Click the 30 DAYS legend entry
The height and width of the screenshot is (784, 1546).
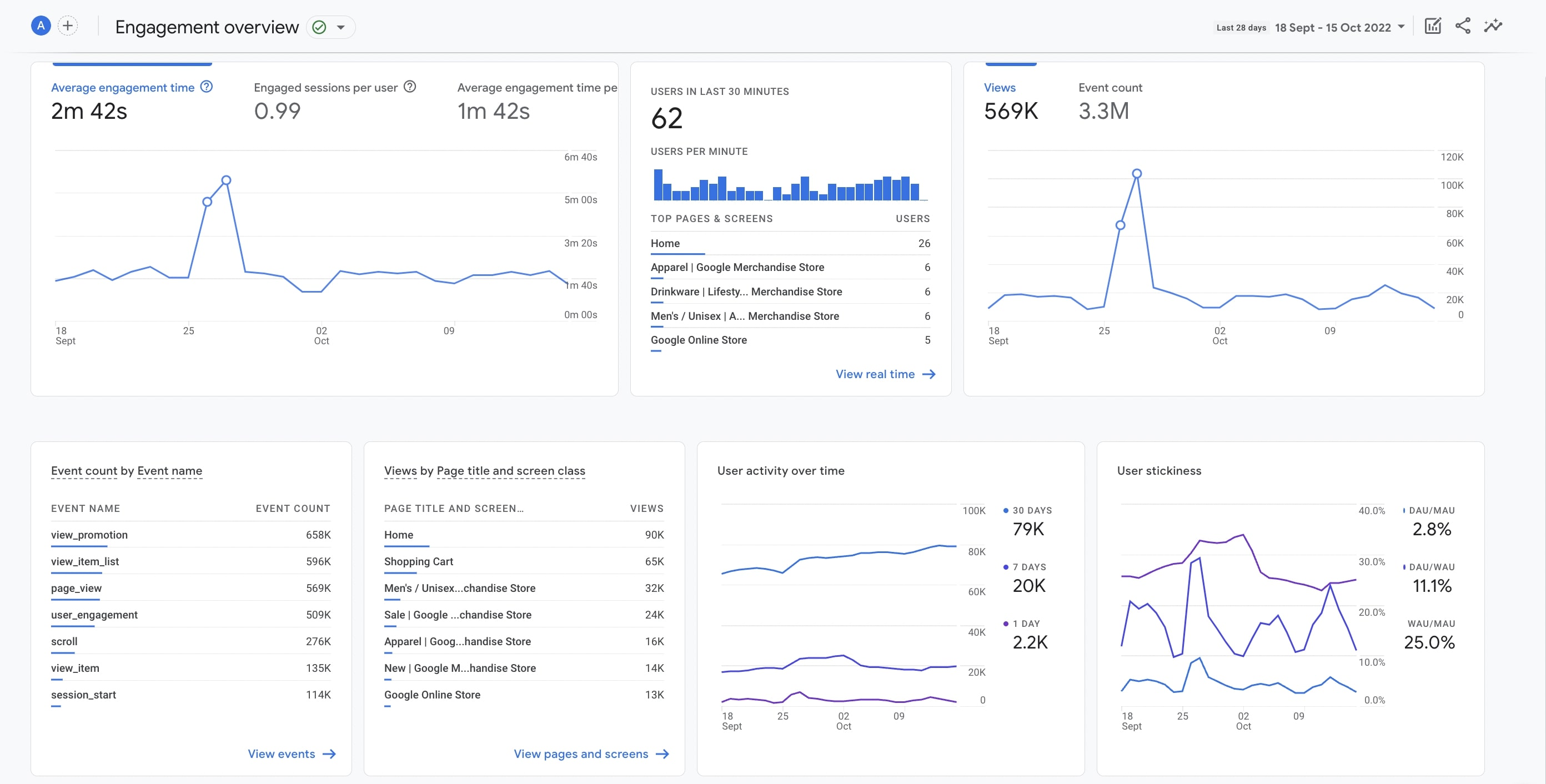(x=1027, y=521)
